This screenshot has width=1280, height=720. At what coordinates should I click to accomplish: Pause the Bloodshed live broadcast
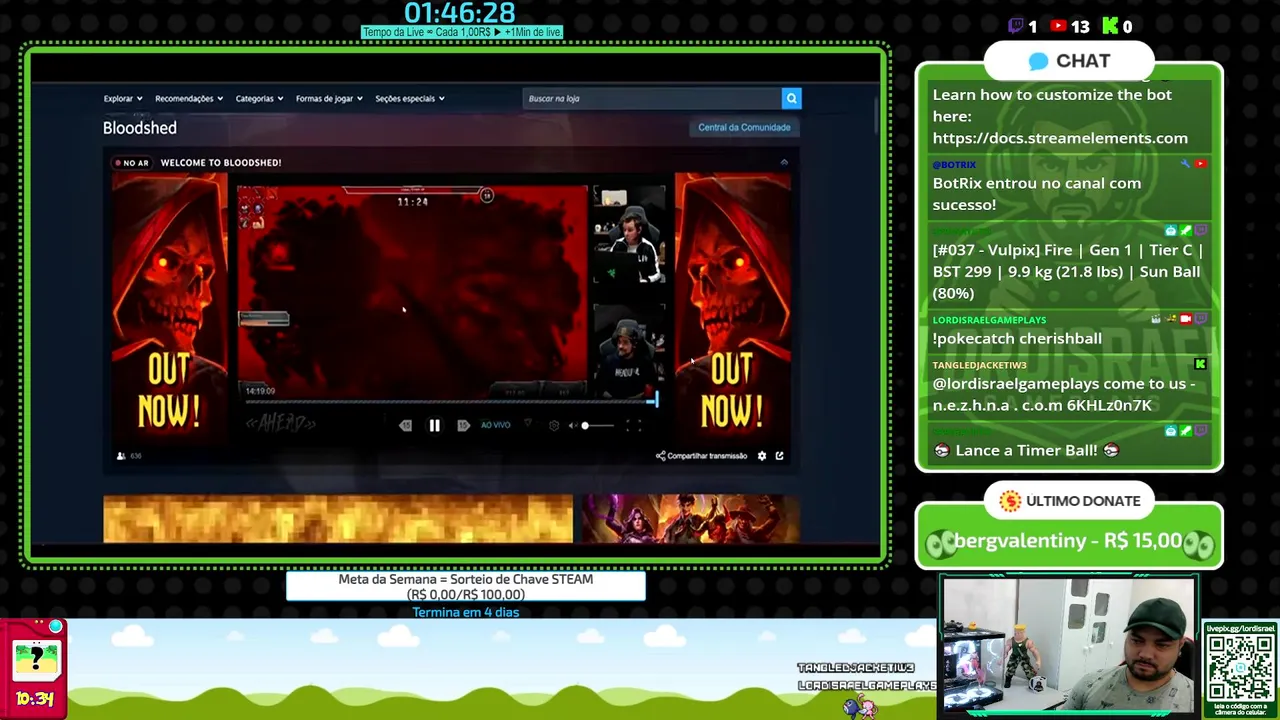click(x=434, y=426)
